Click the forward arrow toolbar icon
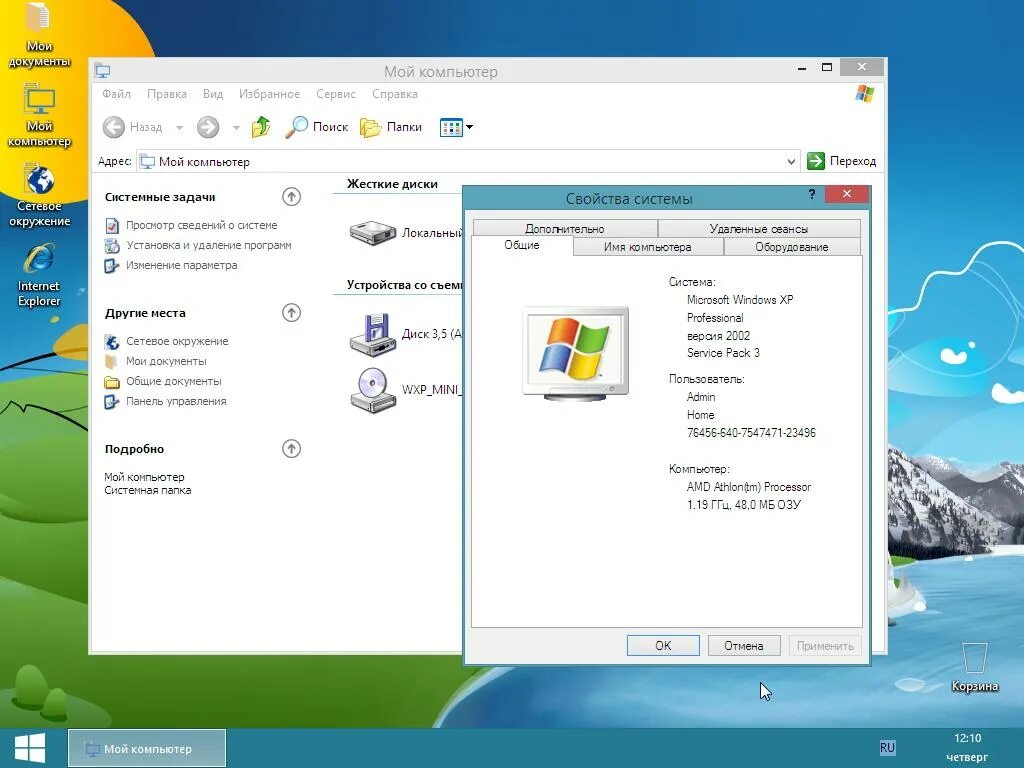 208,127
